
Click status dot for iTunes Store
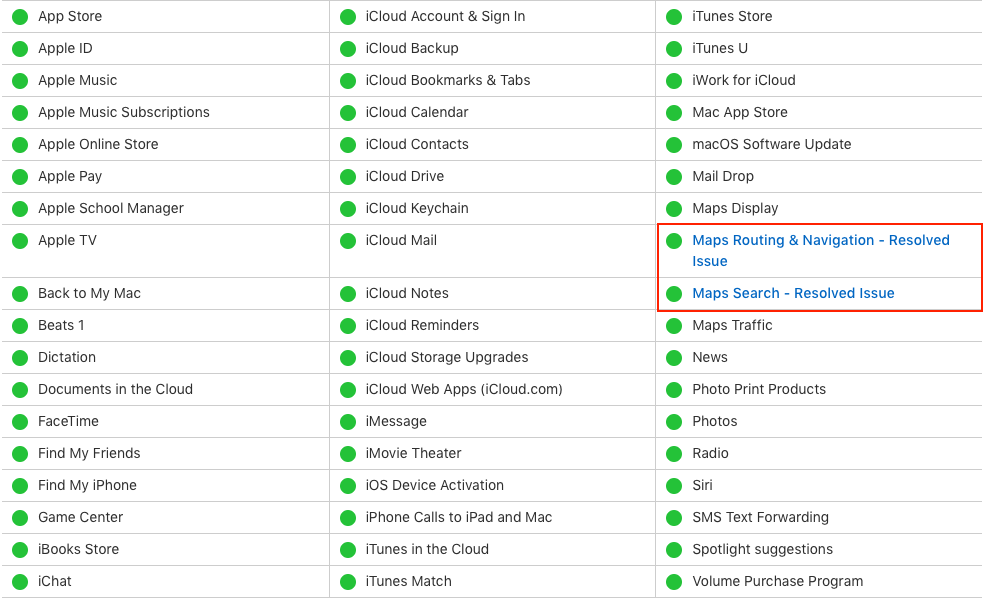tap(674, 17)
